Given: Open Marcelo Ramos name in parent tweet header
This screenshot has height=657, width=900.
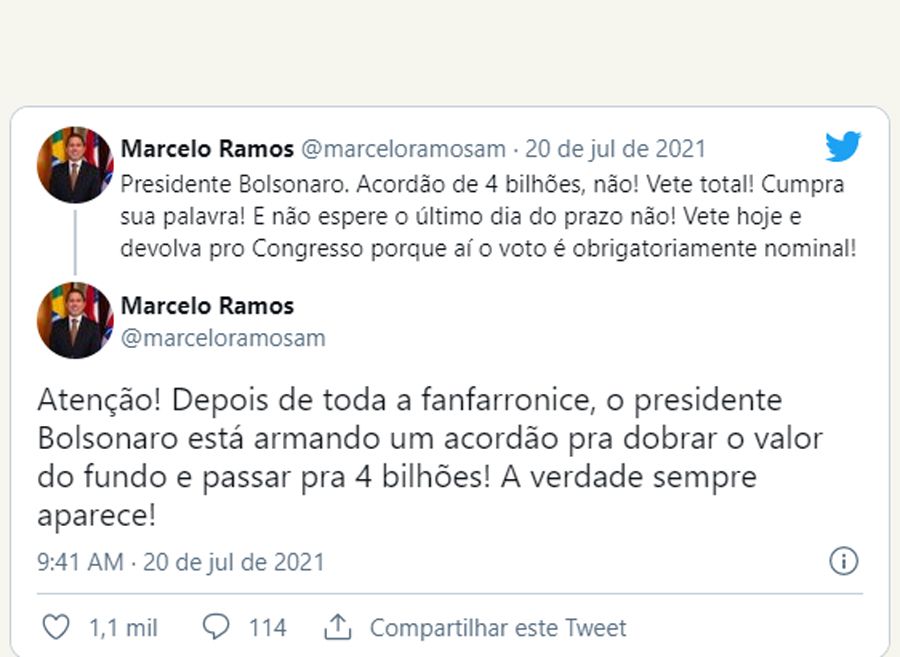Looking at the screenshot, I should pyautogui.click(x=207, y=149).
